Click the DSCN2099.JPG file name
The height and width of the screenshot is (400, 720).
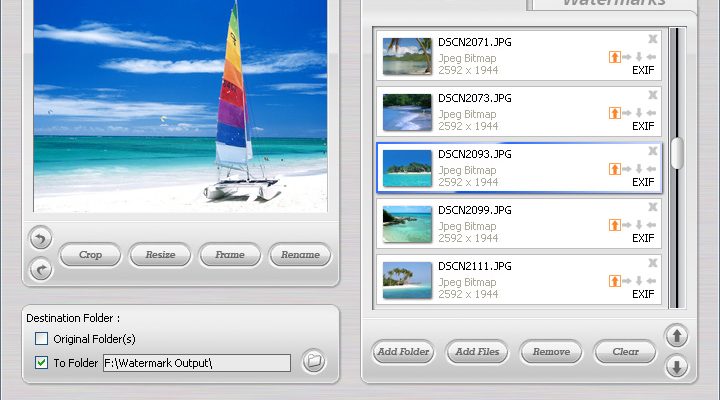(475, 210)
